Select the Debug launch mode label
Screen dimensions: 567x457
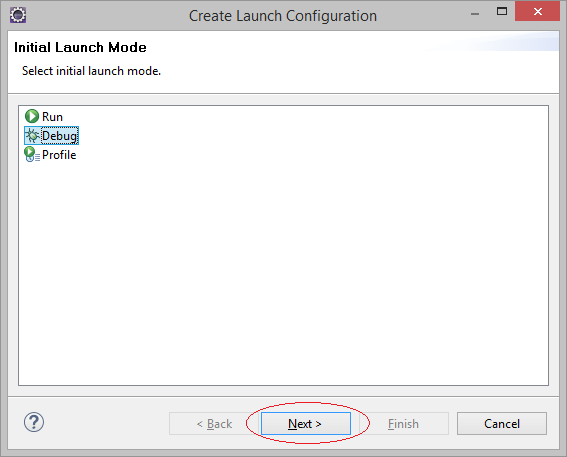pyautogui.click(x=60, y=136)
